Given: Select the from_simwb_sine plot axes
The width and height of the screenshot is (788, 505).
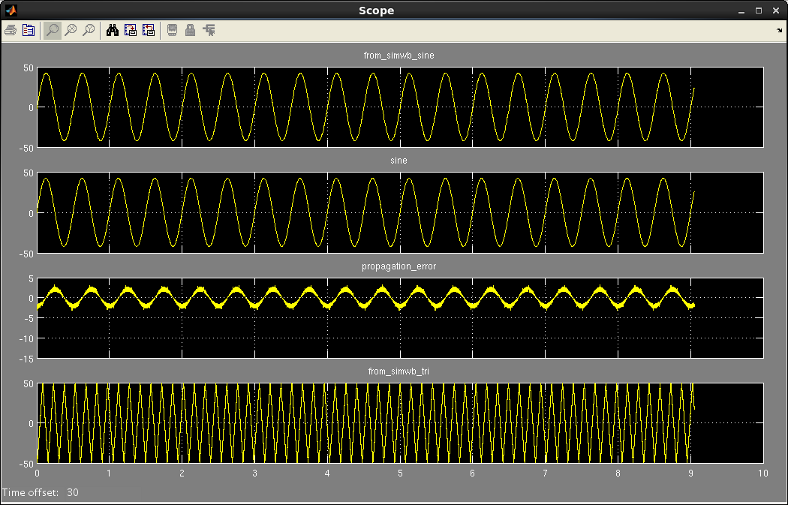Looking at the screenshot, I should [400, 107].
